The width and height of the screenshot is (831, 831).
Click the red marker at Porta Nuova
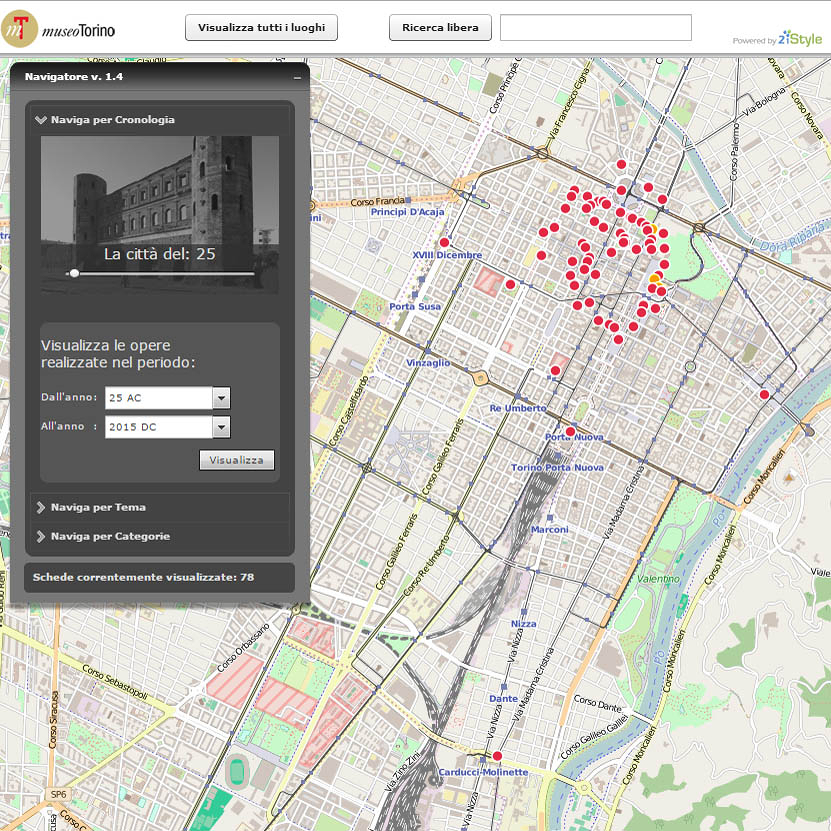click(570, 431)
